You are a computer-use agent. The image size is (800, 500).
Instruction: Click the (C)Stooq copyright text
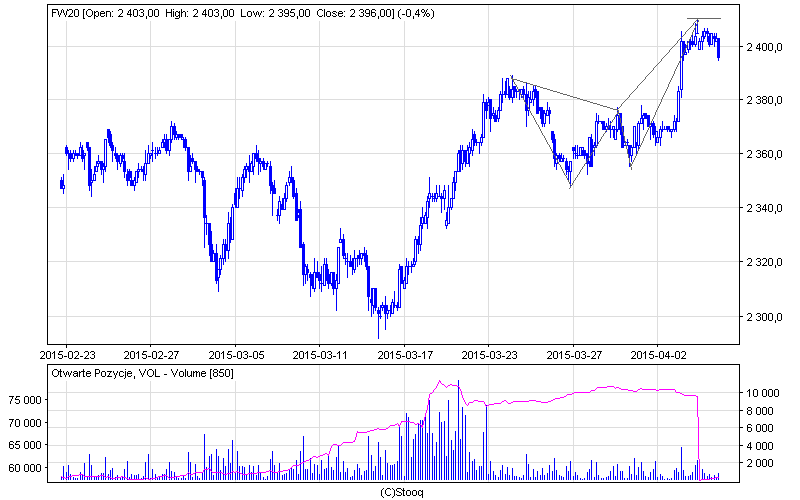[x=402, y=493]
